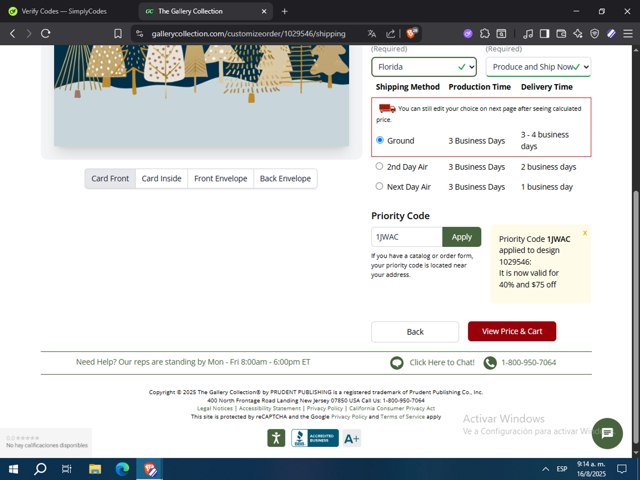
Task: Open the ESP language indicator in tray
Action: point(562,469)
